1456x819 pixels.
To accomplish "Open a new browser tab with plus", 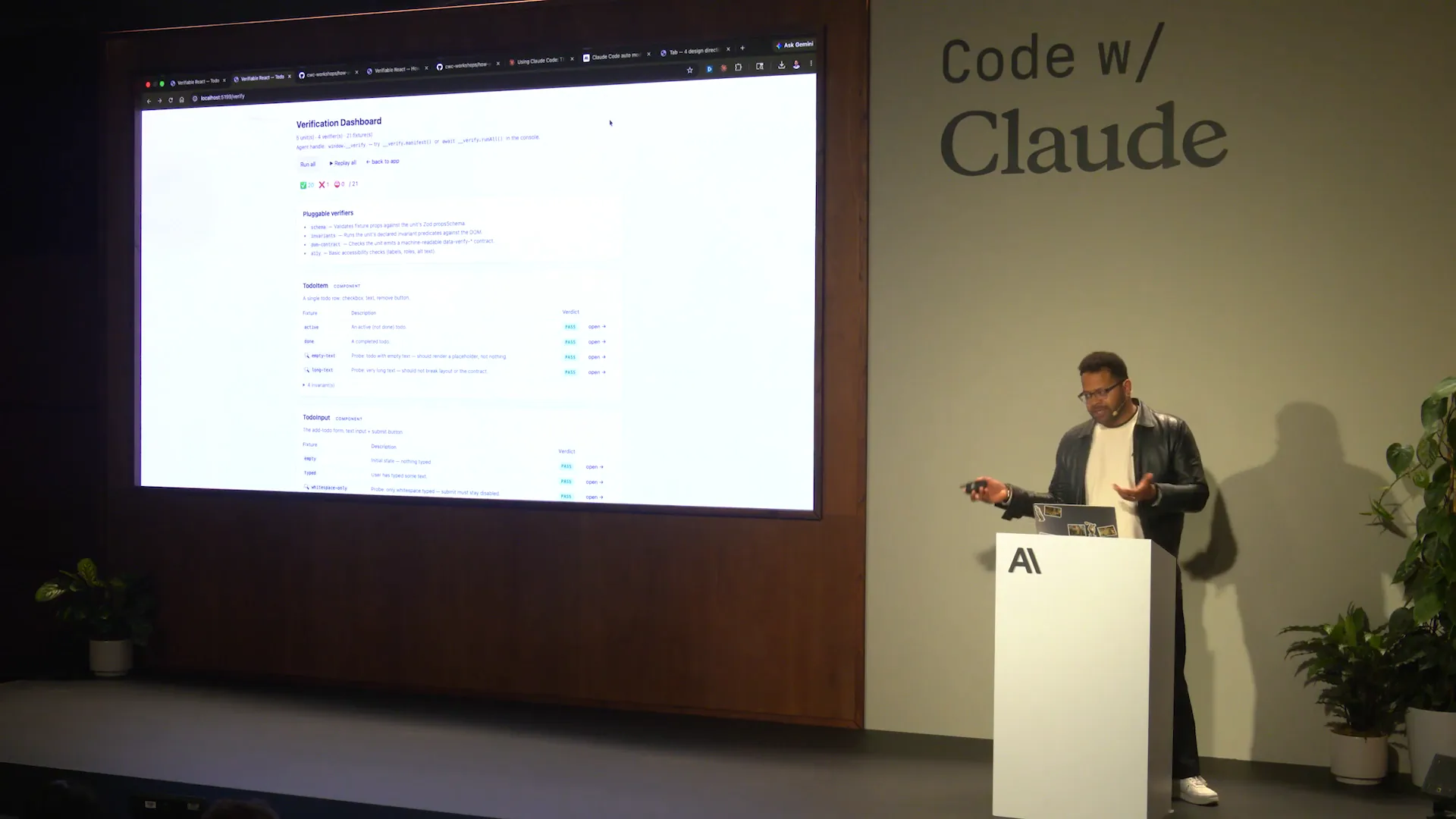I will point(742,49).
